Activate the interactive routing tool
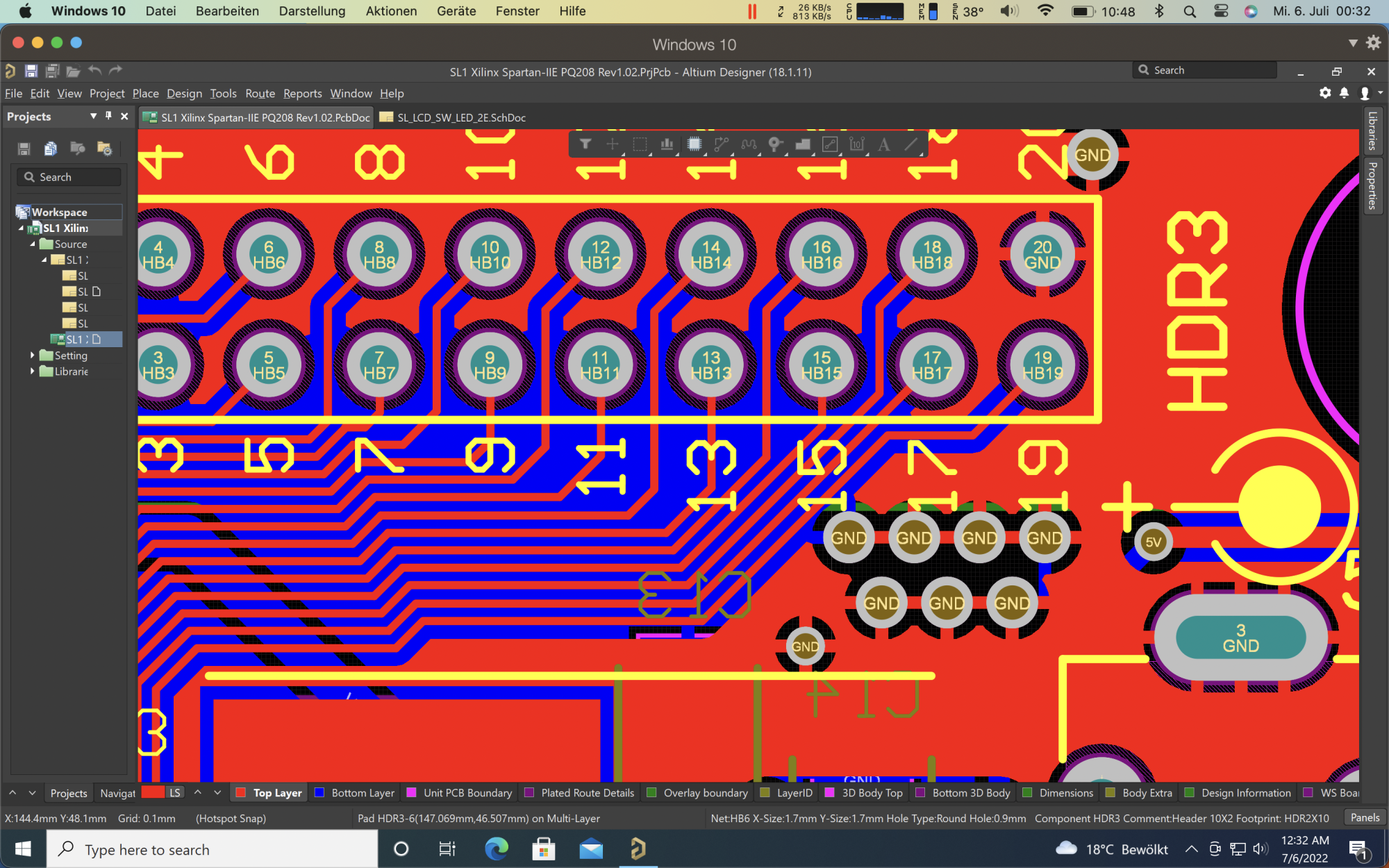1389x868 pixels. [721, 144]
